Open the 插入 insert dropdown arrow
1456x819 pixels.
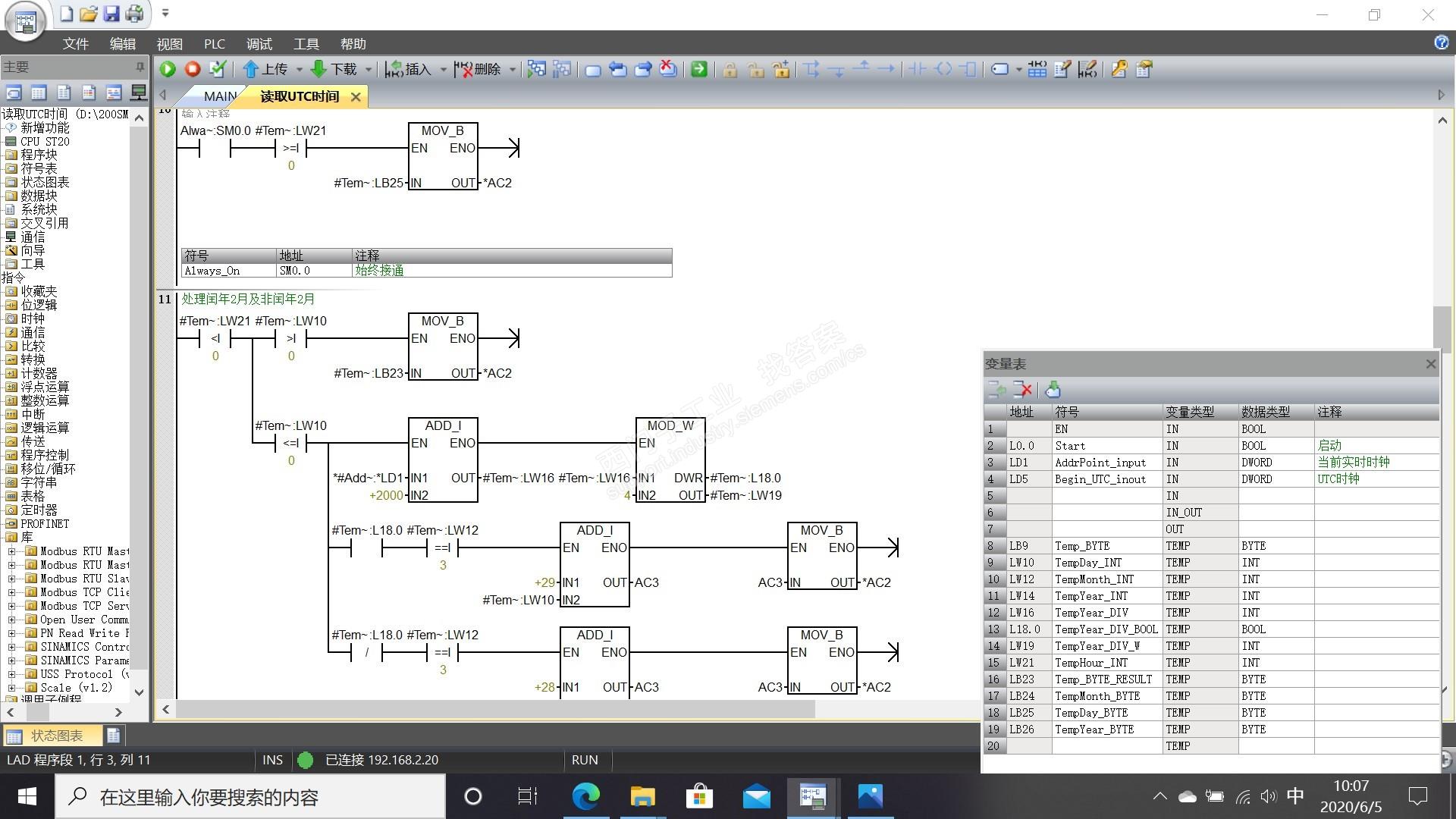coord(444,70)
